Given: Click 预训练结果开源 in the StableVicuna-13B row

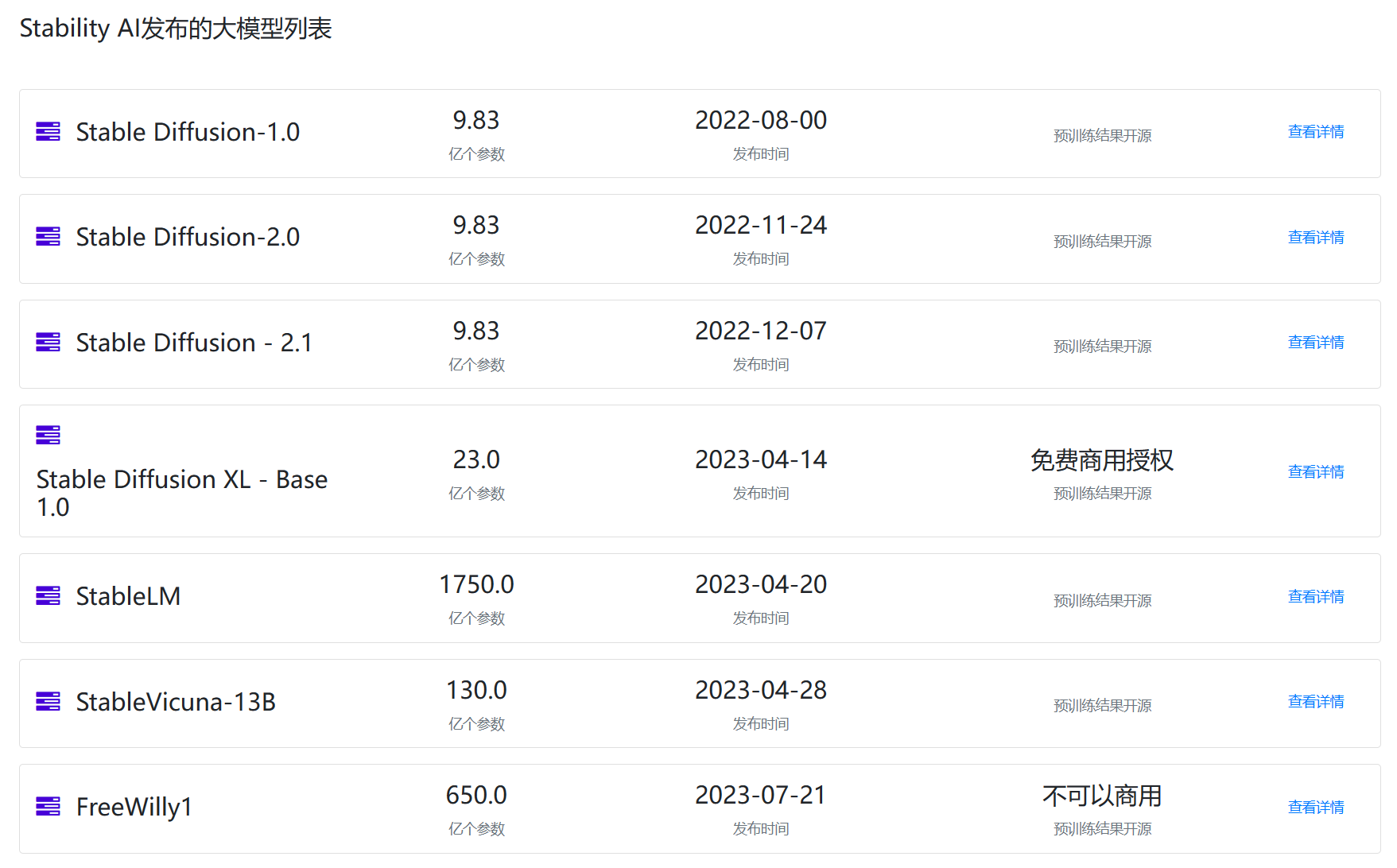Looking at the screenshot, I should point(1102,706).
